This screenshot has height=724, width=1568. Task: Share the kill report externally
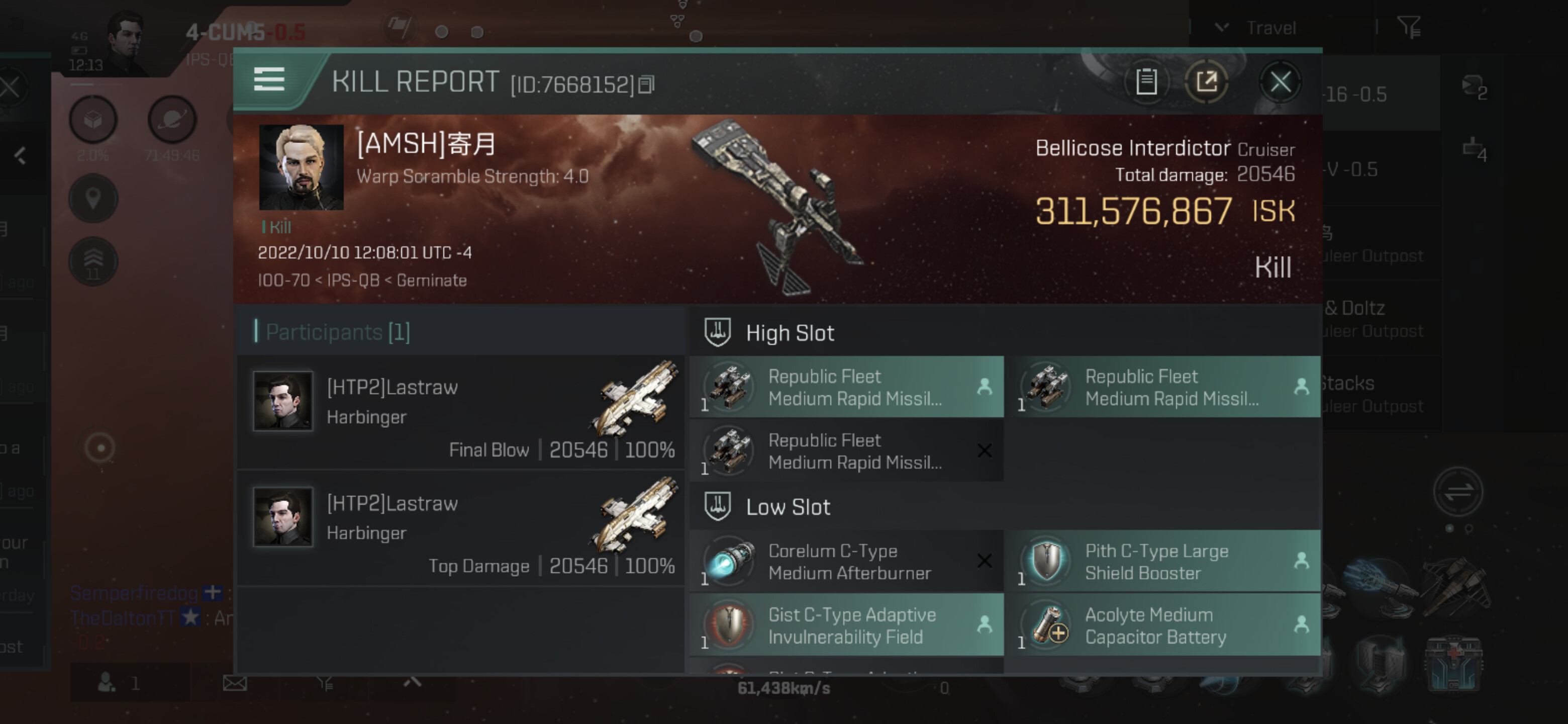pos(1206,81)
